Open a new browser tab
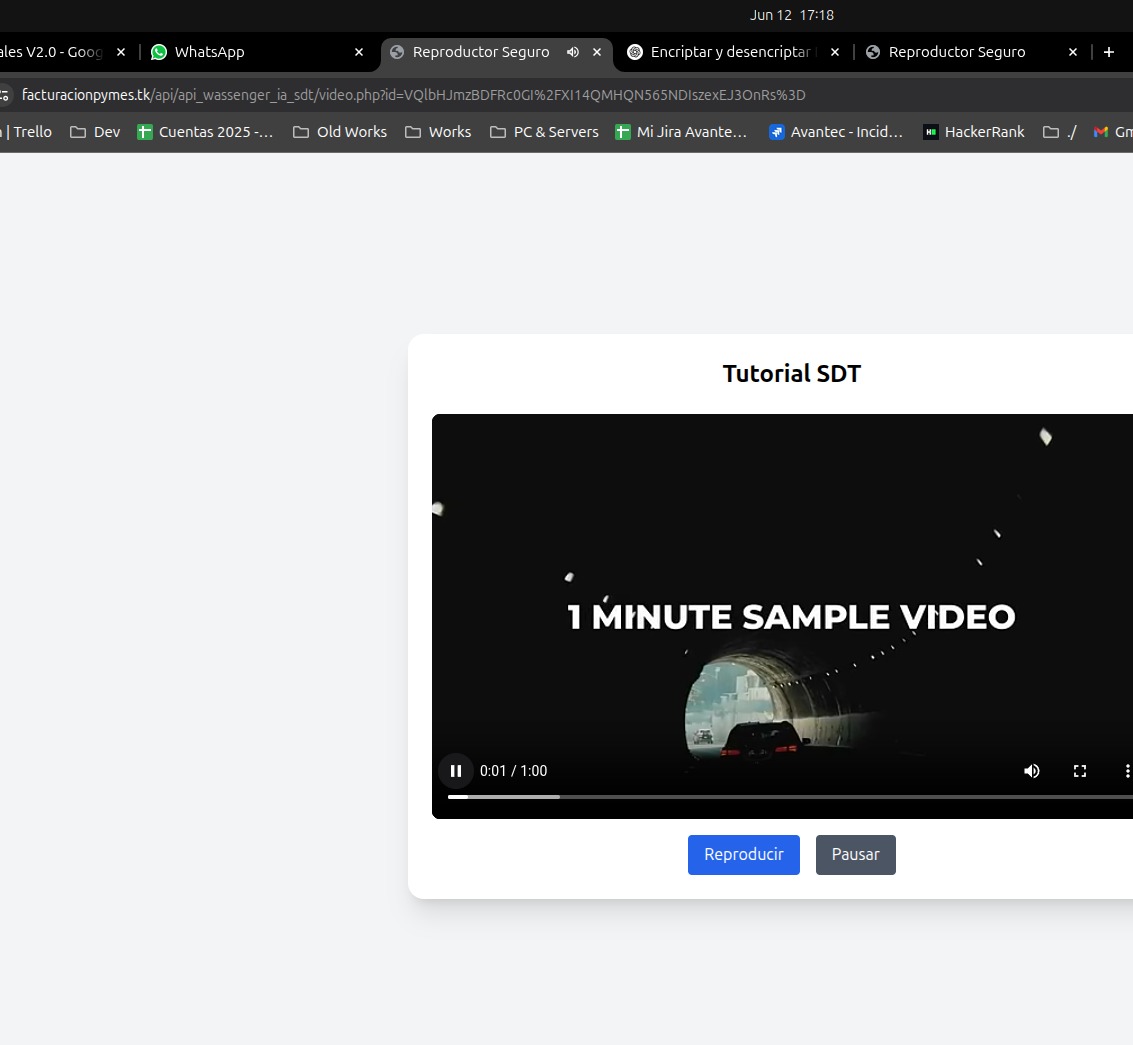 tap(1108, 52)
